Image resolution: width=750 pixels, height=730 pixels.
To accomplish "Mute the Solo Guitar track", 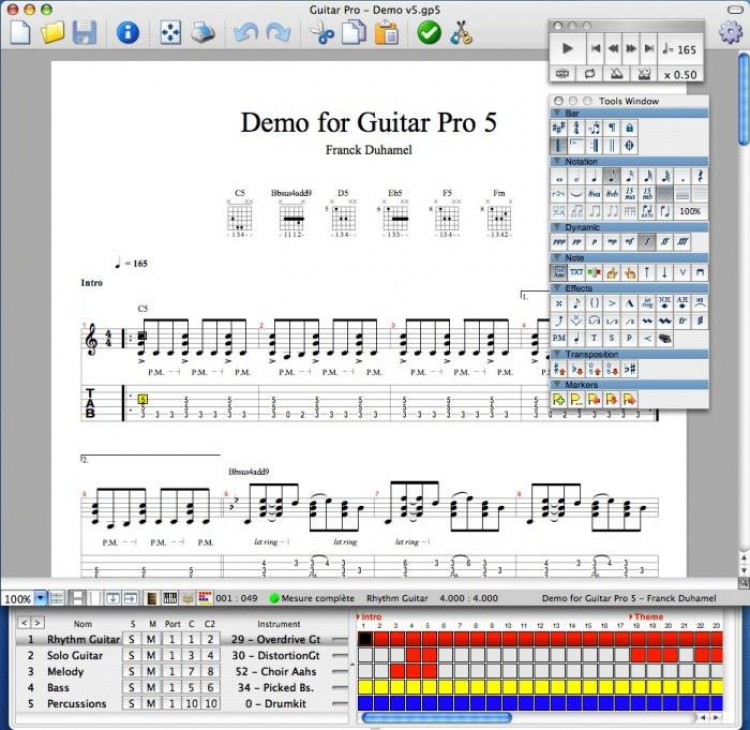I will (x=150, y=655).
